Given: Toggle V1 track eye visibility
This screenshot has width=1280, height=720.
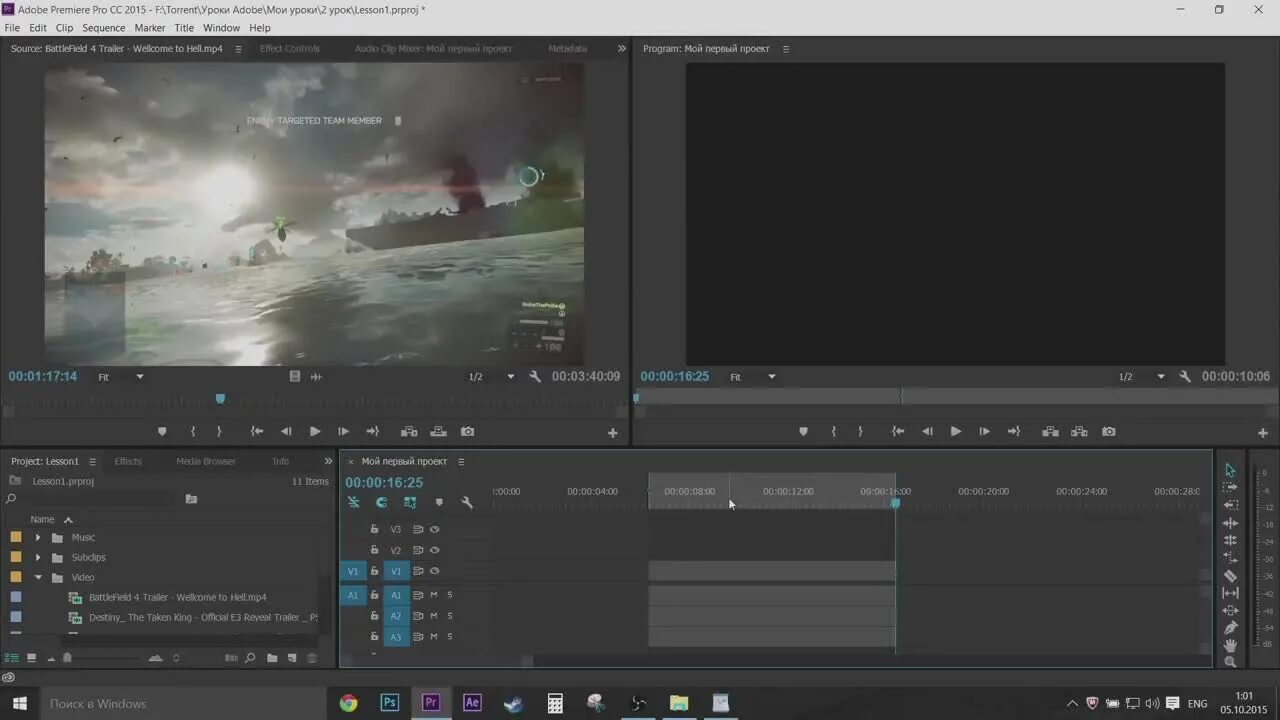Looking at the screenshot, I should coord(435,571).
